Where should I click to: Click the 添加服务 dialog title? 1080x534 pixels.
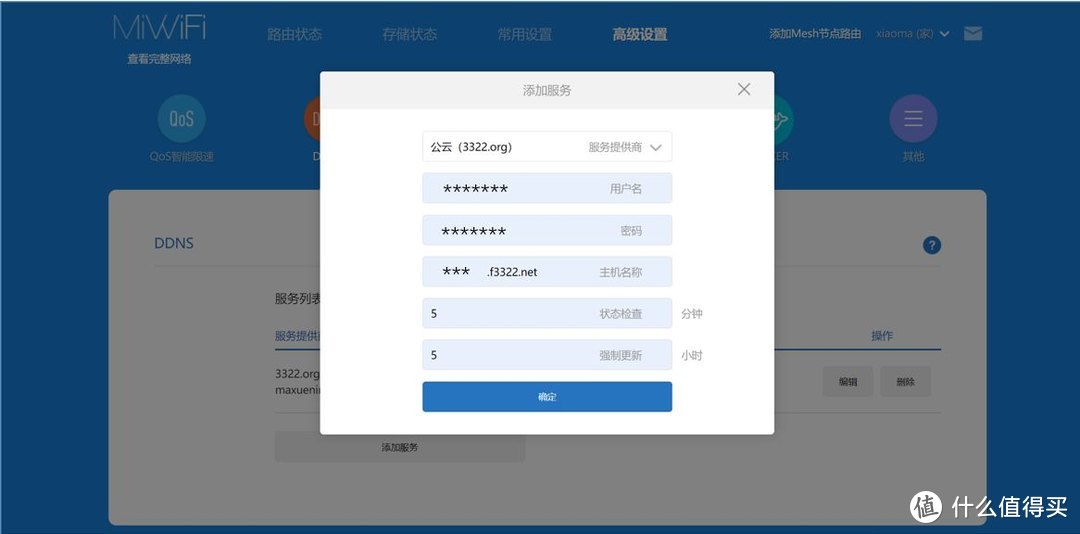[547, 90]
